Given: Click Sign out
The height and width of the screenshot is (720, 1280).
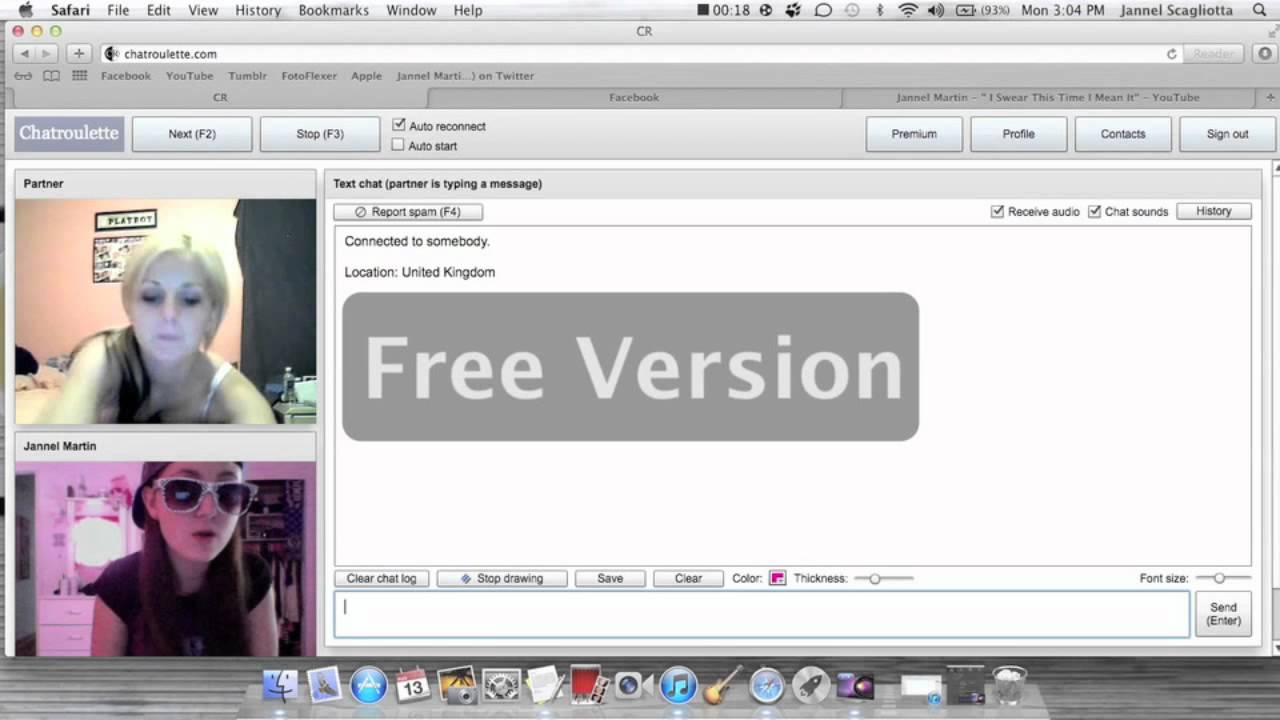Looking at the screenshot, I should click(1227, 134).
